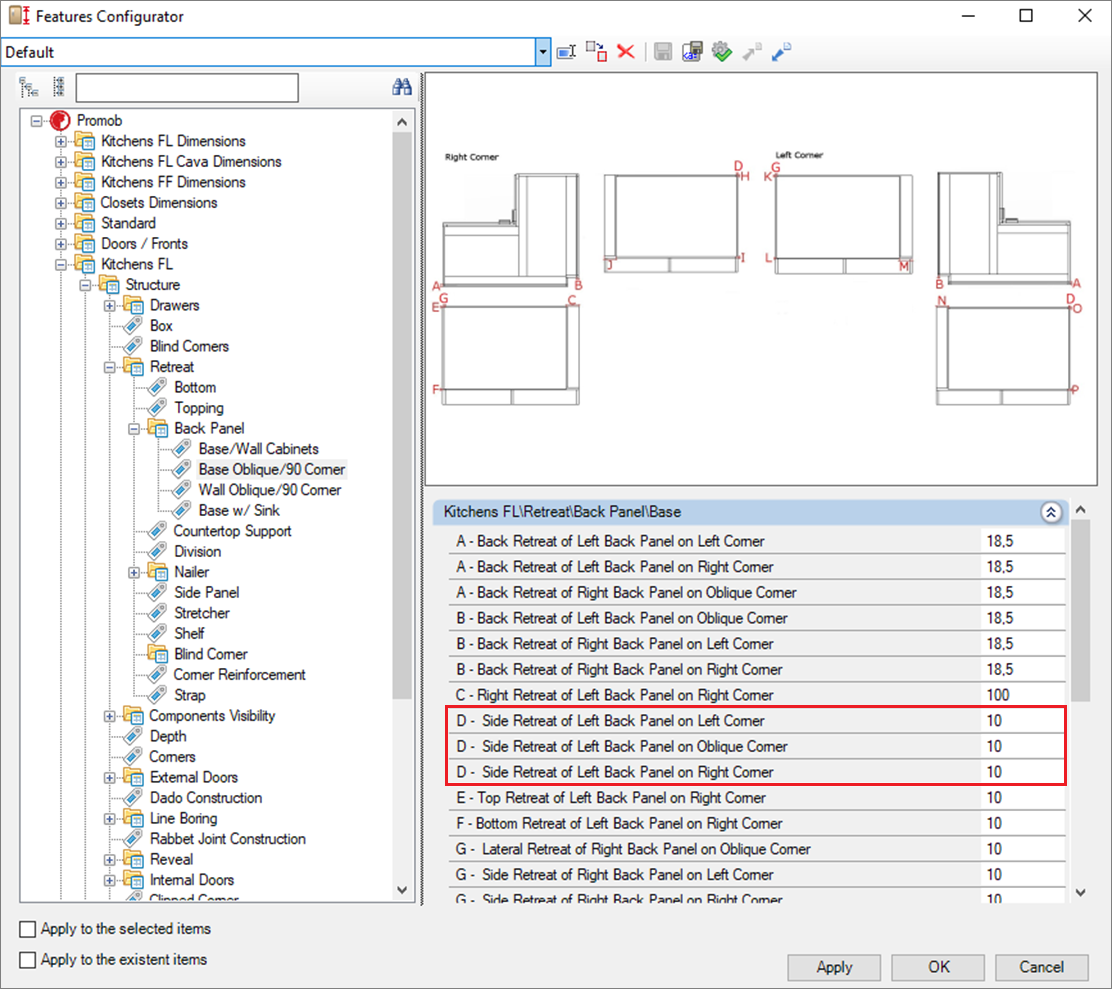The width and height of the screenshot is (1112, 989).
Task: Click the expand tree structure icon
Action: (x=29, y=87)
